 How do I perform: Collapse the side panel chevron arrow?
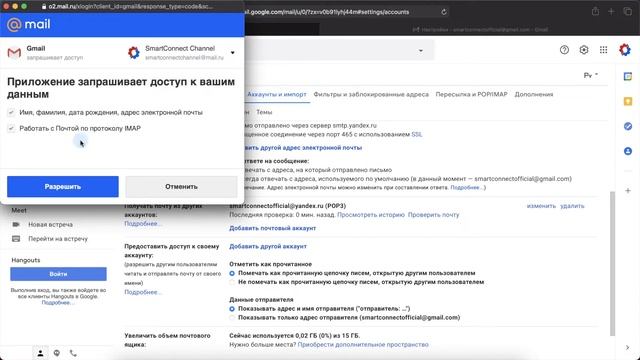pos(627,347)
